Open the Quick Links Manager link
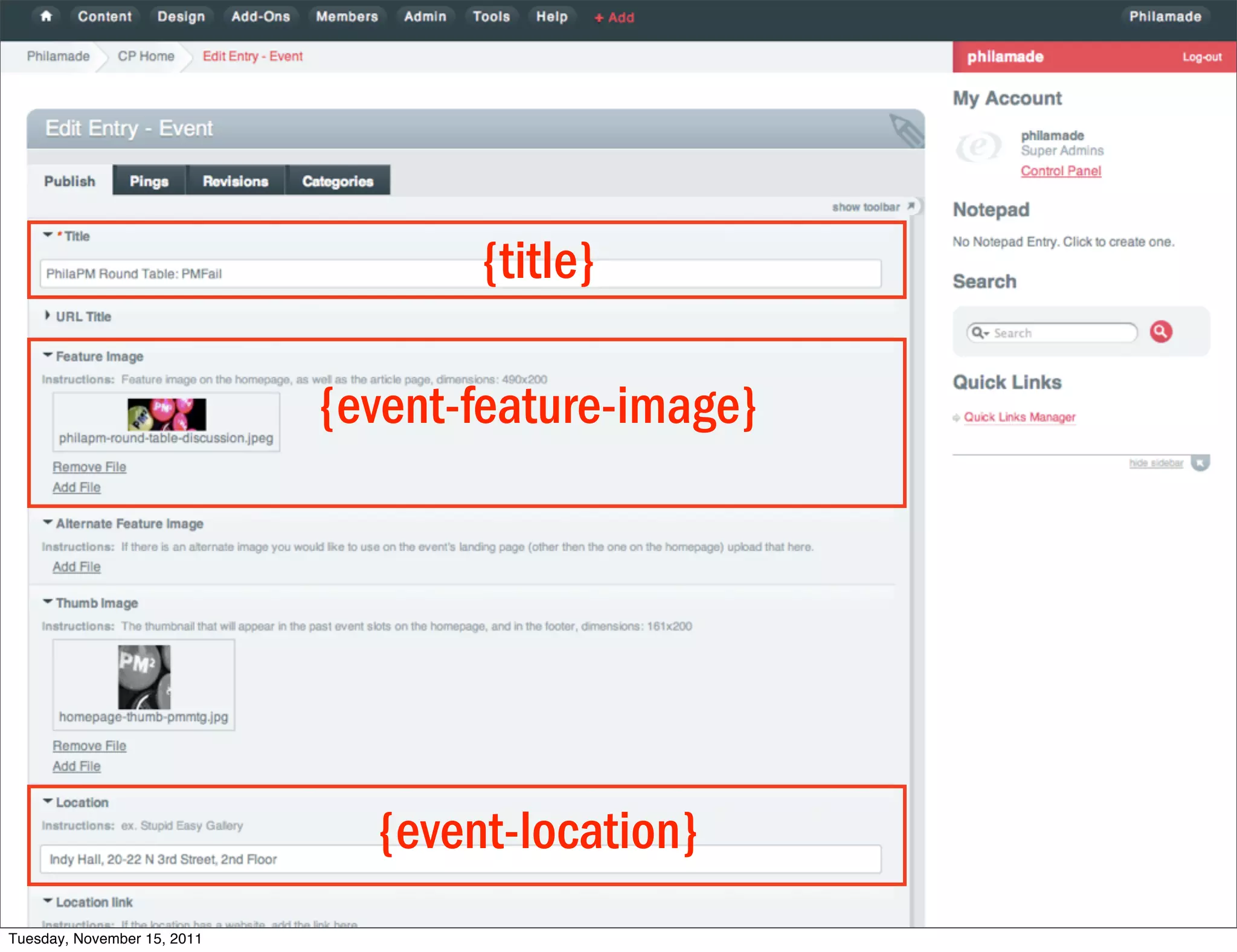The height and width of the screenshot is (952, 1237). pyautogui.click(x=1019, y=417)
